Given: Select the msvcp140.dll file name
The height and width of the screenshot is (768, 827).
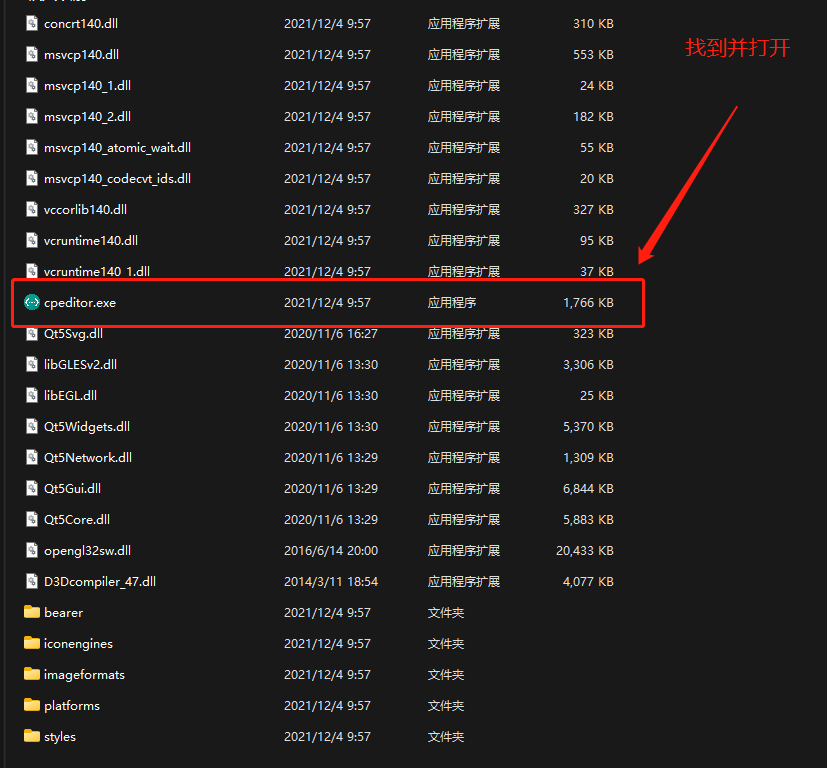Looking at the screenshot, I should coord(81,54).
